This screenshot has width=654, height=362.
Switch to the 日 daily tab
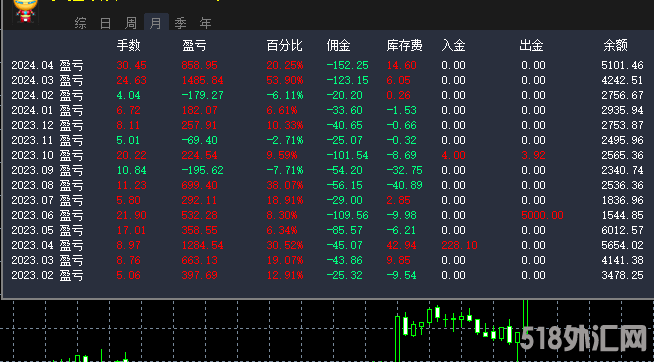tap(106, 23)
